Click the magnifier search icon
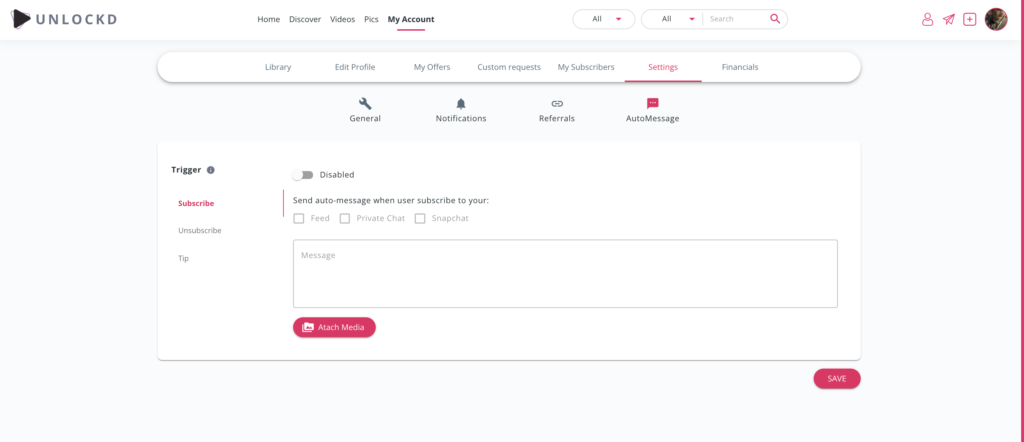1024x442 pixels. 775,19
